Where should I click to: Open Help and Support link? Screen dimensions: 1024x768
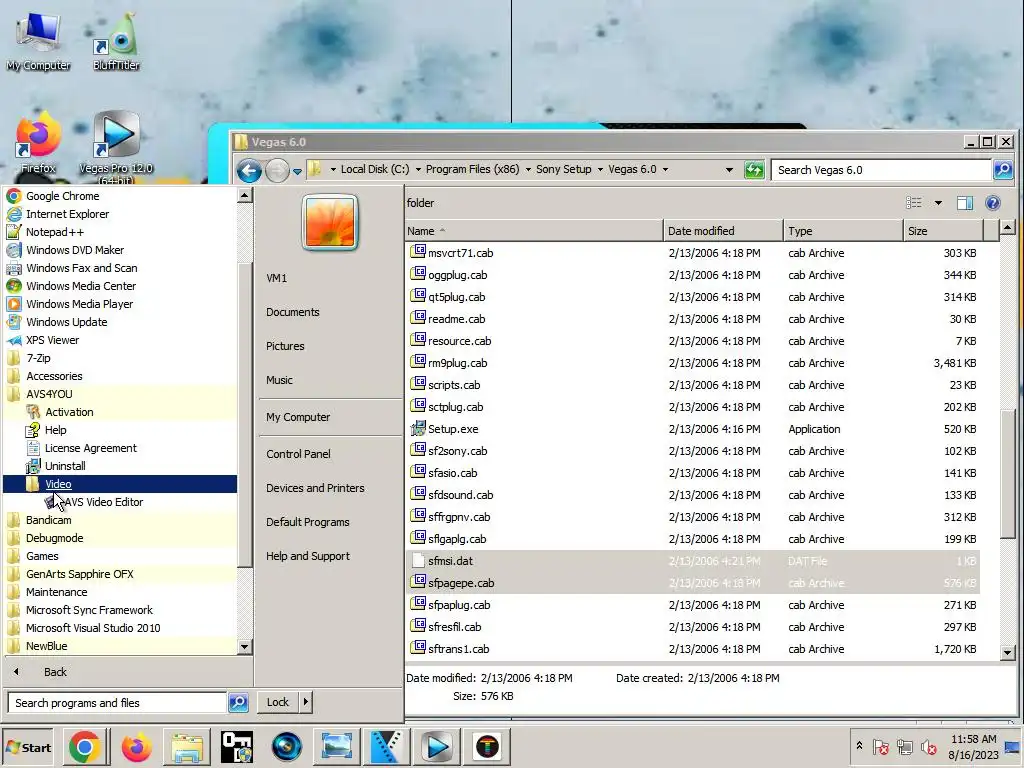(x=308, y=556)
